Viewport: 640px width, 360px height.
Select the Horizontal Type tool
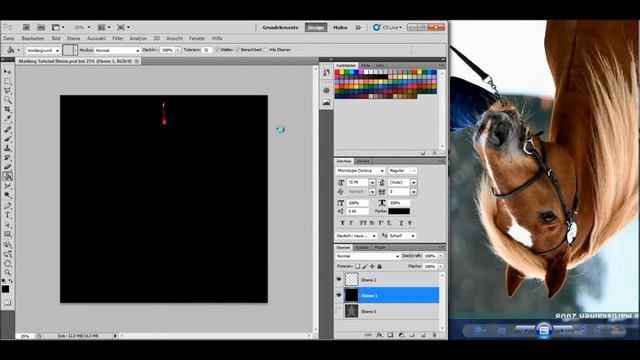(x=7, y=215)
